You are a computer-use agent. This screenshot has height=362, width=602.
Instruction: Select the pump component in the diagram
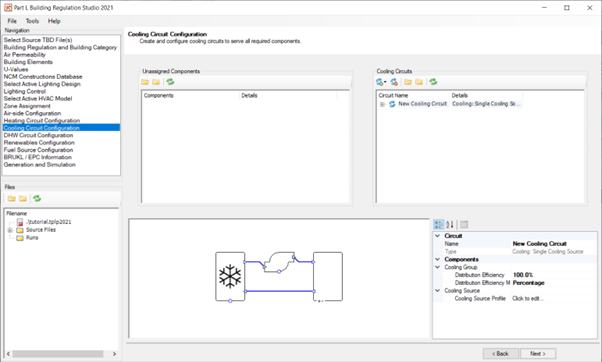279,262
